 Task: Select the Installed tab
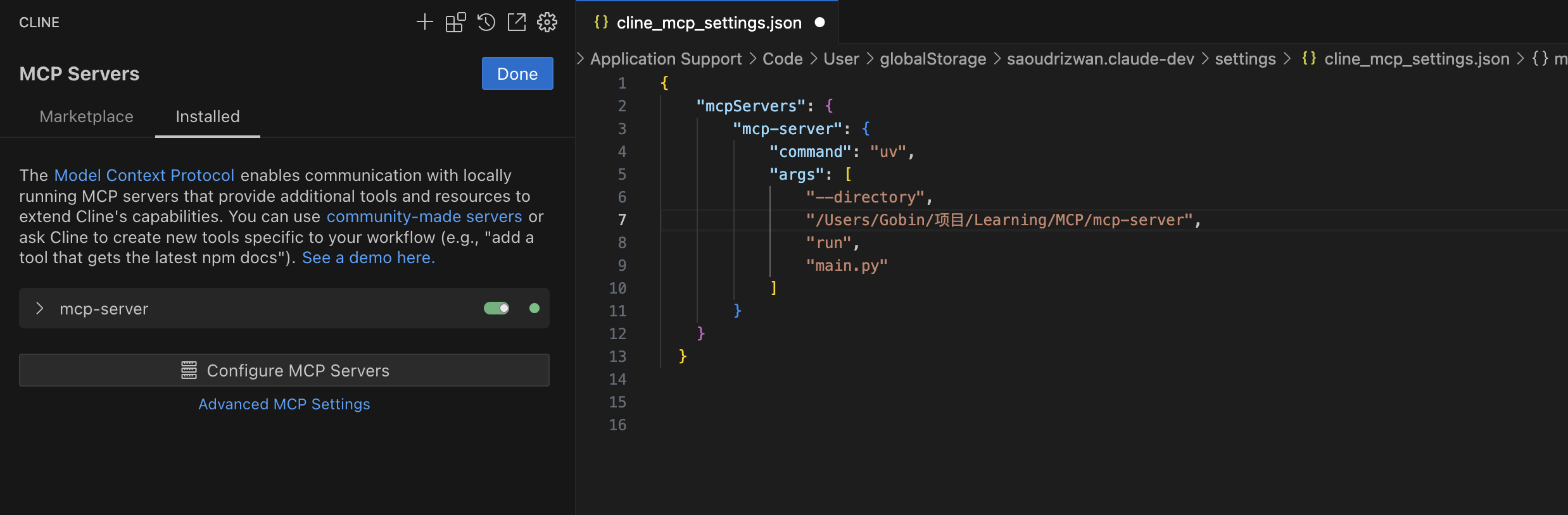(207, 116)
